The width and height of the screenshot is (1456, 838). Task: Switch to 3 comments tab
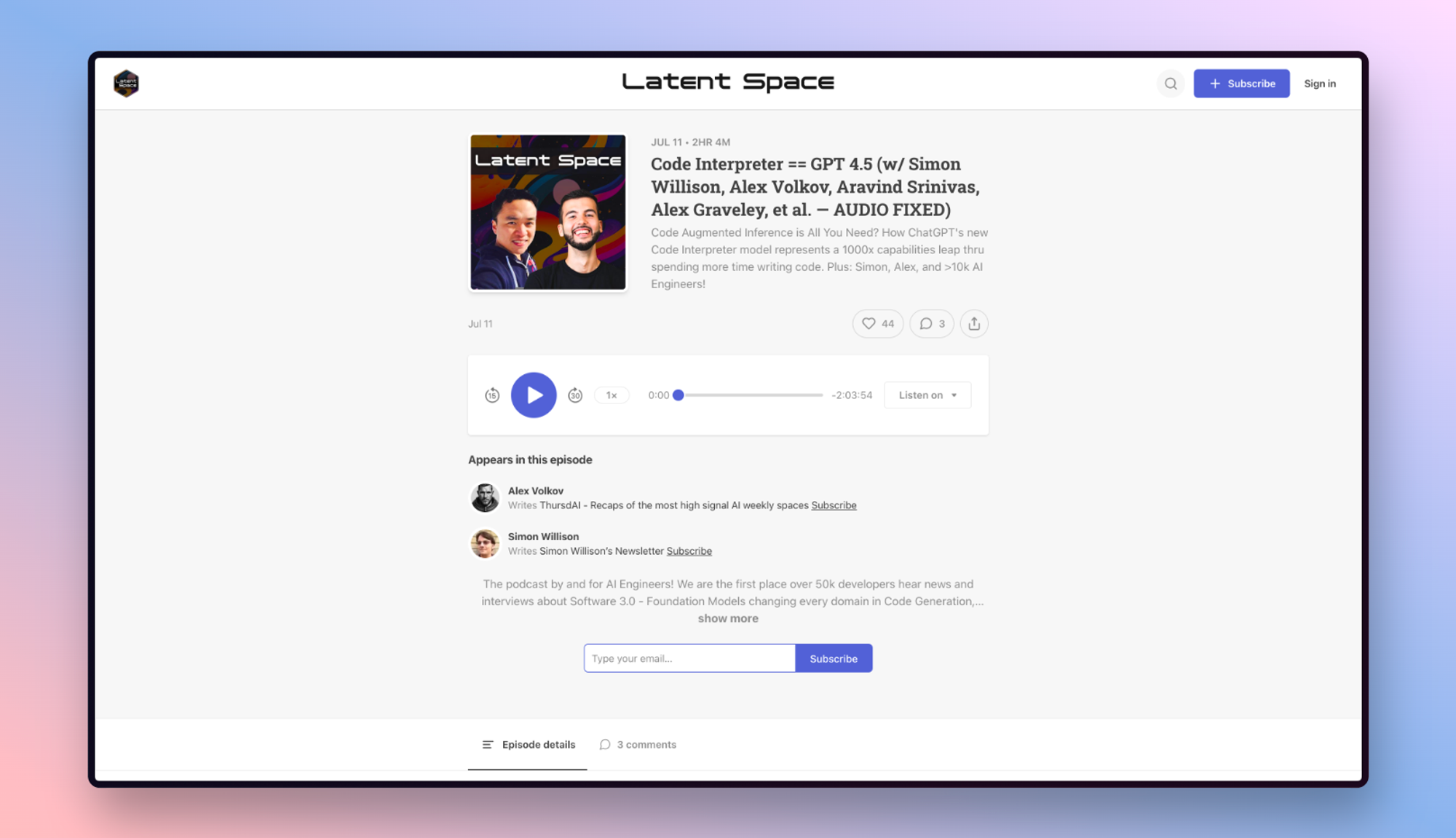tap(638, 744)
